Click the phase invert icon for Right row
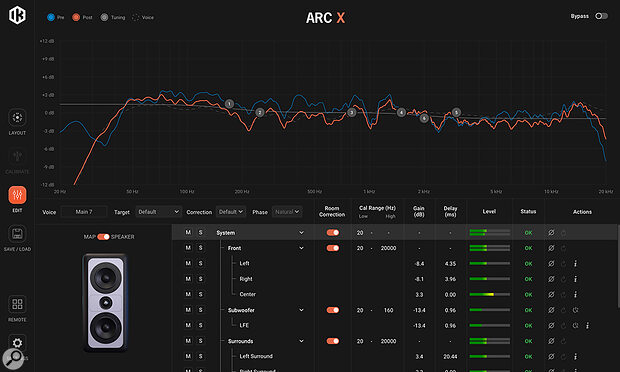620x372 pixels. [551, 279]
